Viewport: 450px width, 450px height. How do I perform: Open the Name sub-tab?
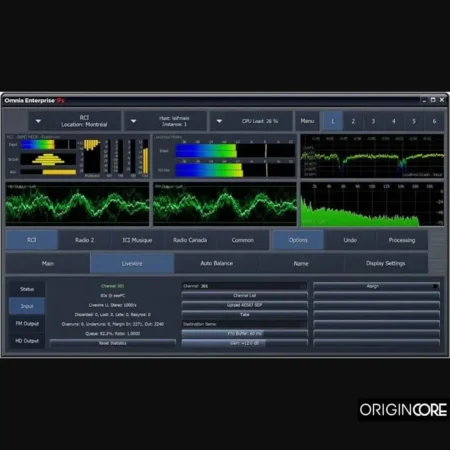tap(301, 263)
